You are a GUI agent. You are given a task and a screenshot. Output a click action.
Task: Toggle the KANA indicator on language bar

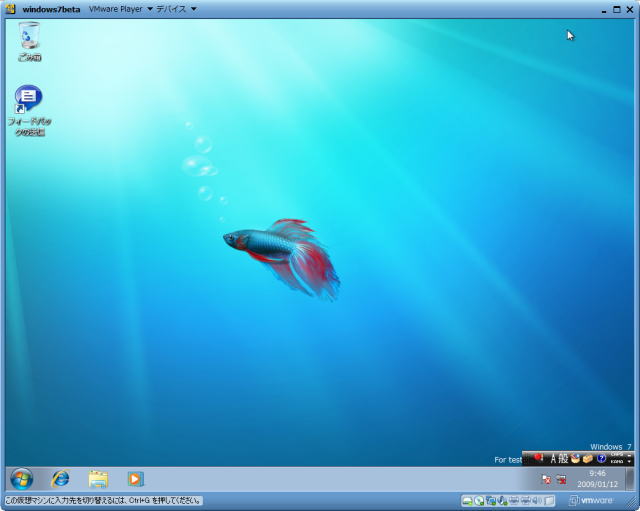[617, 462]
